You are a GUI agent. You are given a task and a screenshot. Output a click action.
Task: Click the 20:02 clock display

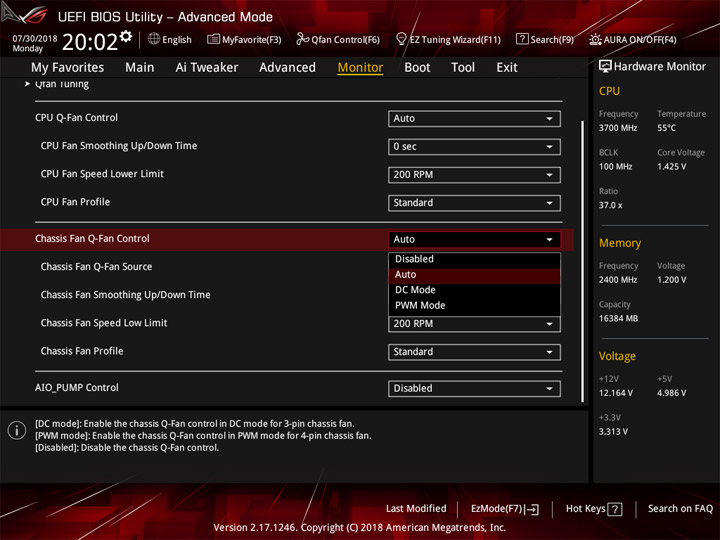90,42
